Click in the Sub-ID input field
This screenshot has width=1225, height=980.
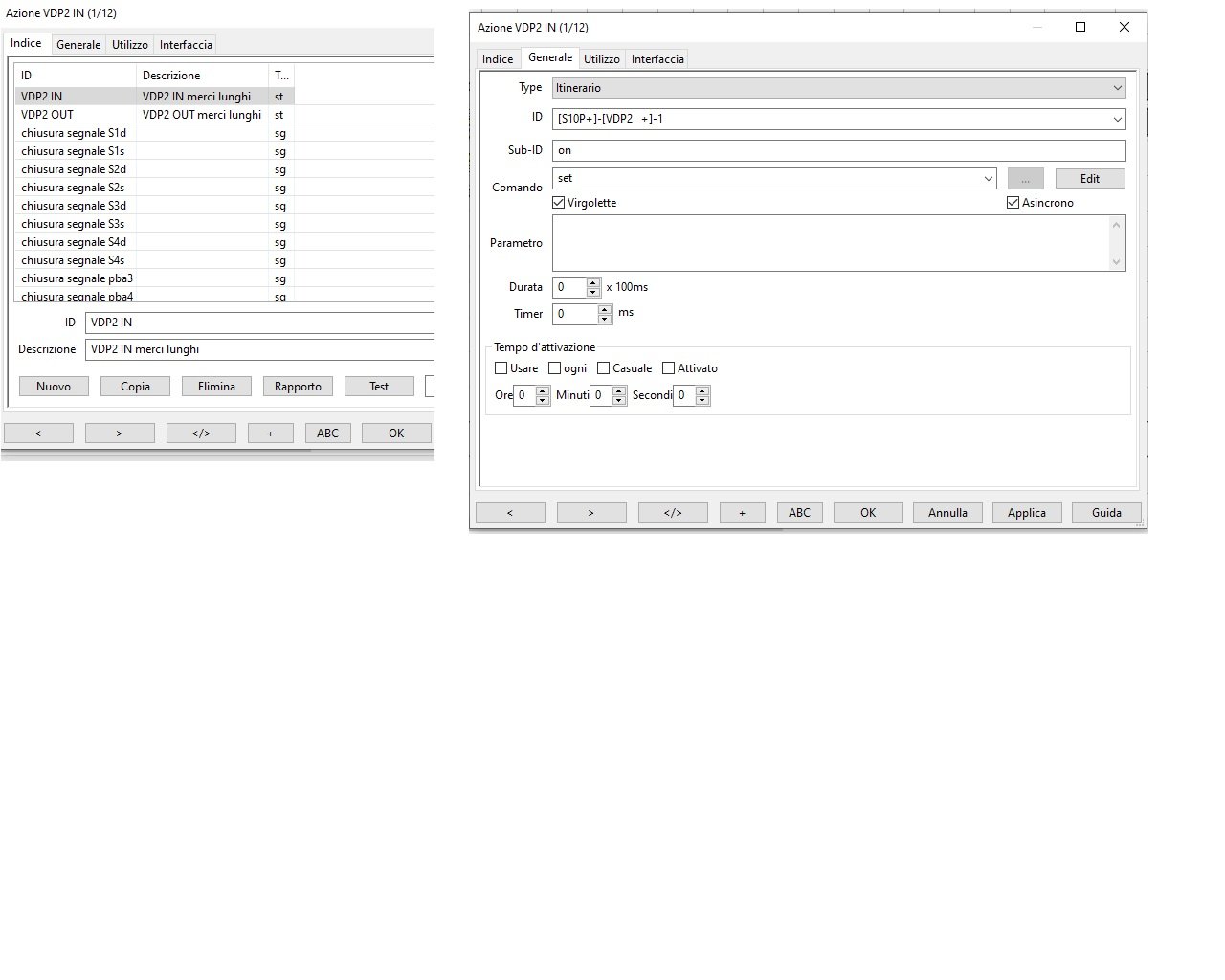pos(838,150)
